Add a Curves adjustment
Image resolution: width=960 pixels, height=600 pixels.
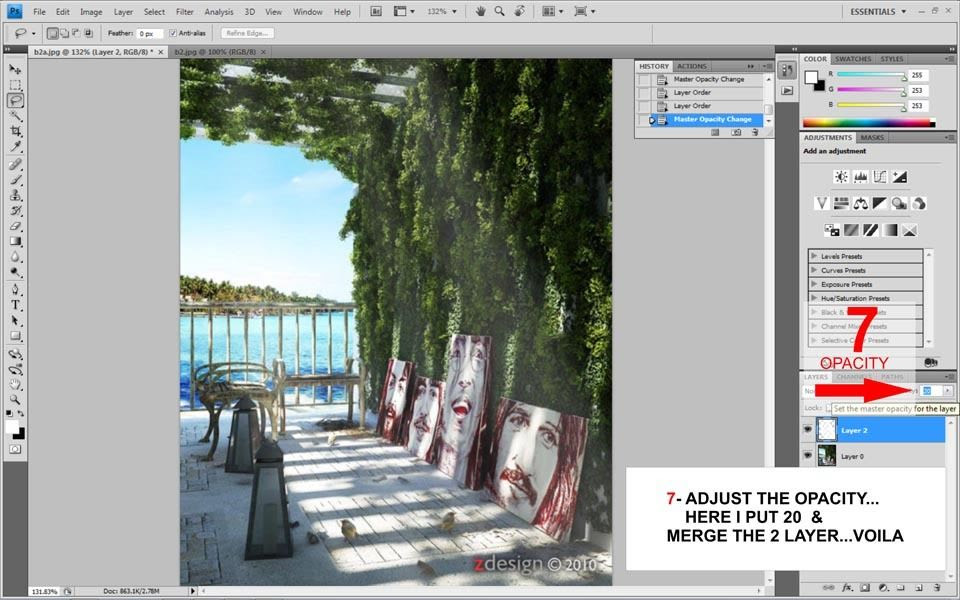(x=880, y=177)
